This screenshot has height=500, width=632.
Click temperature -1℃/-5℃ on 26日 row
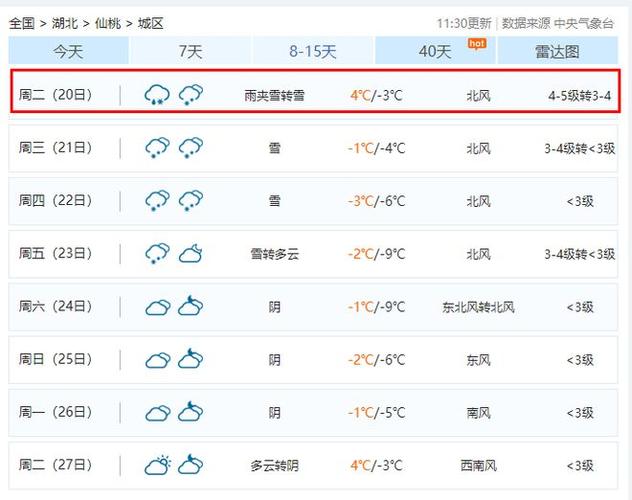pyautogui.click(x=376, y=413)
